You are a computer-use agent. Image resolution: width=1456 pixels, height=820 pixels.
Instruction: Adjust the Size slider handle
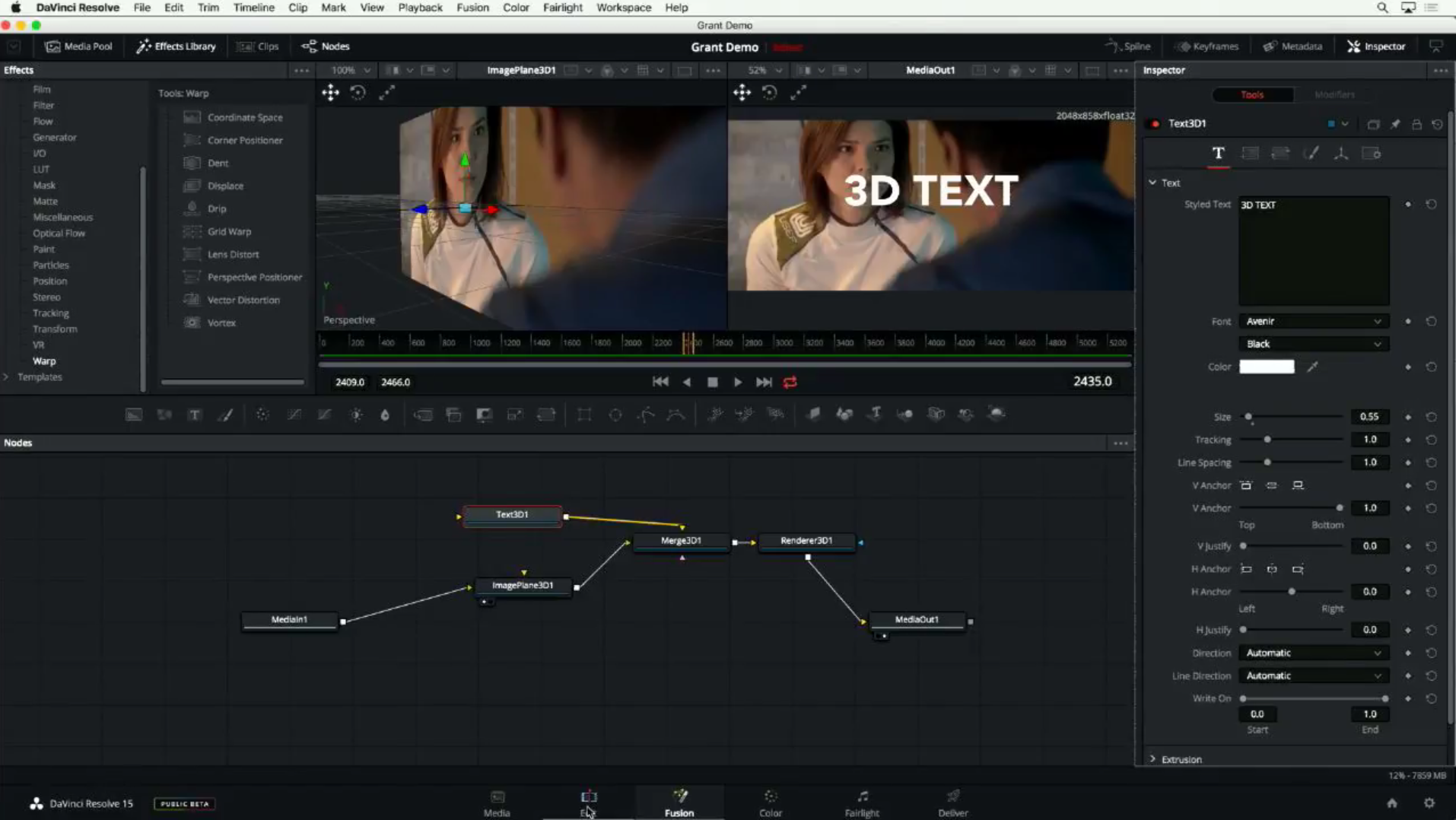point(1248,417)
